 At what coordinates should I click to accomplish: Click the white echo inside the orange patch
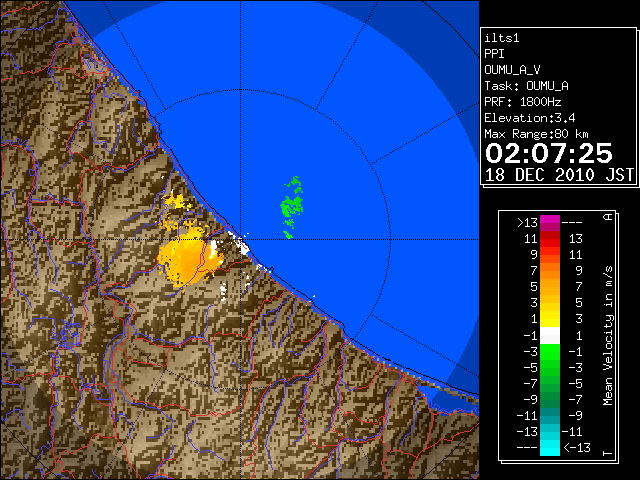tap(213, 249)
